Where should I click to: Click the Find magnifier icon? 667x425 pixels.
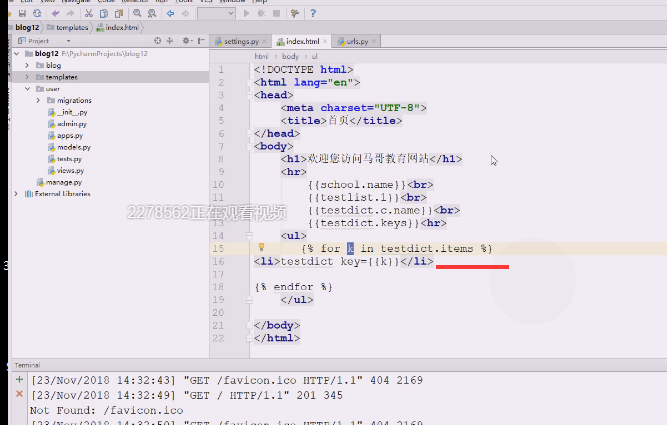137,14
